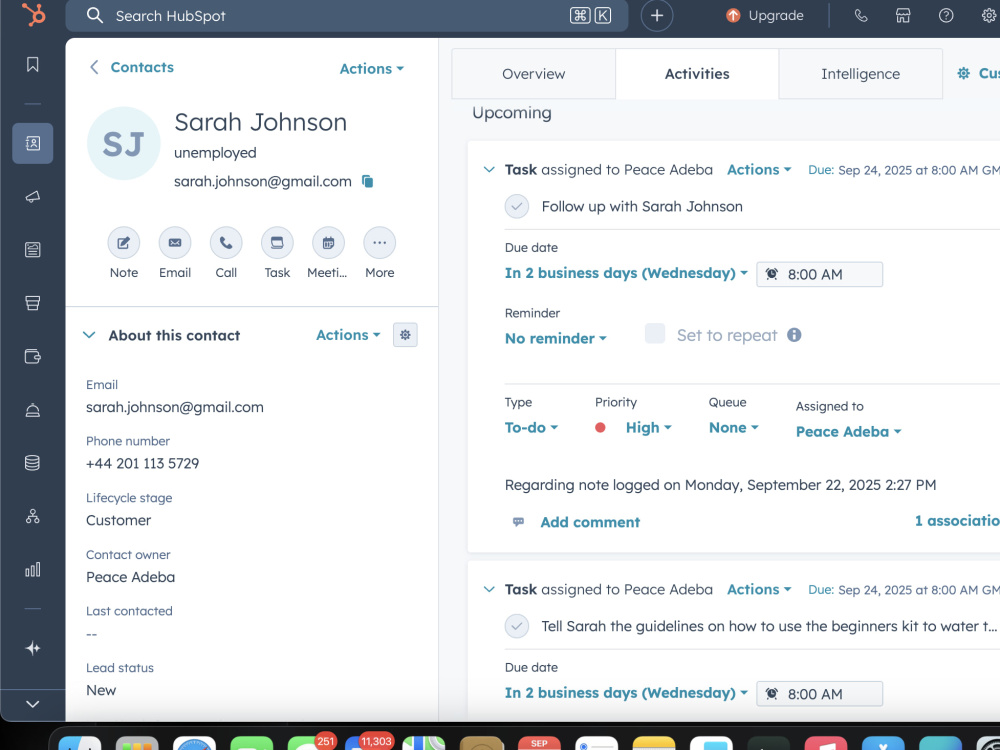Viewport: 1000px width, 750px height.
Task: Open the calling phone icon in header
Action: pos(861,15)
